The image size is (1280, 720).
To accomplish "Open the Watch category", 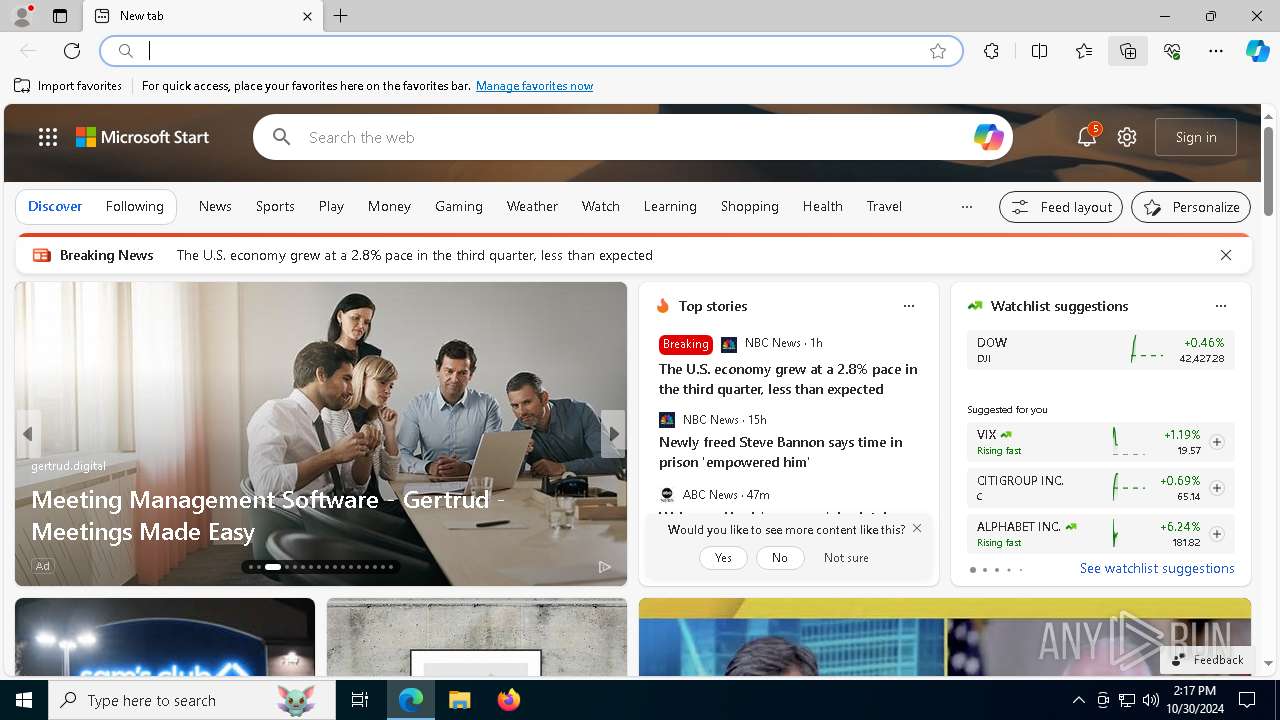I will (601, 206).
